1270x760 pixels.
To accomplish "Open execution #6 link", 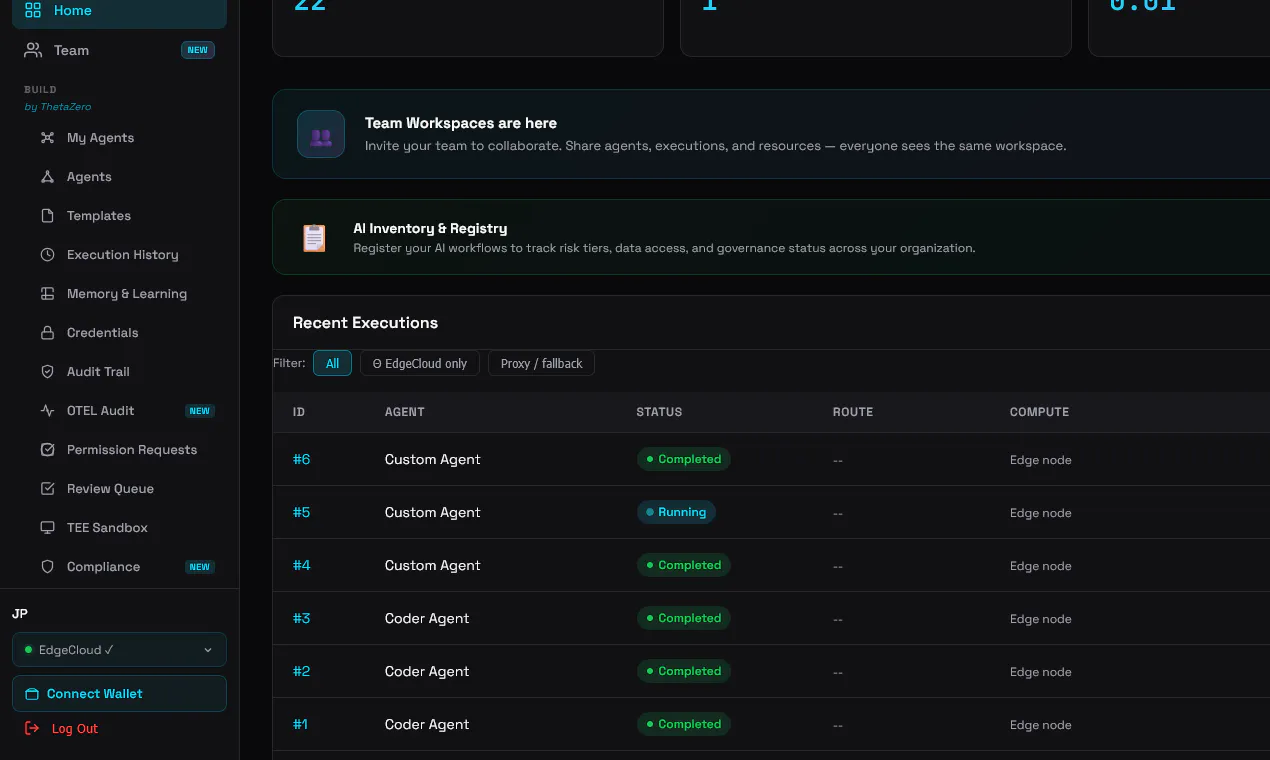I will click(301, 459).
